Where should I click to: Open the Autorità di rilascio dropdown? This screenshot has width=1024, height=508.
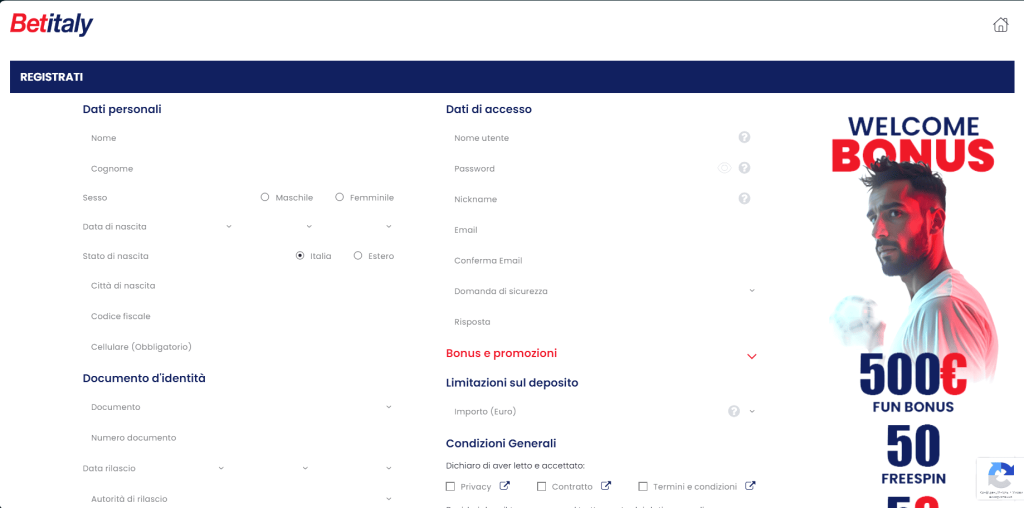tap(240, 499)
